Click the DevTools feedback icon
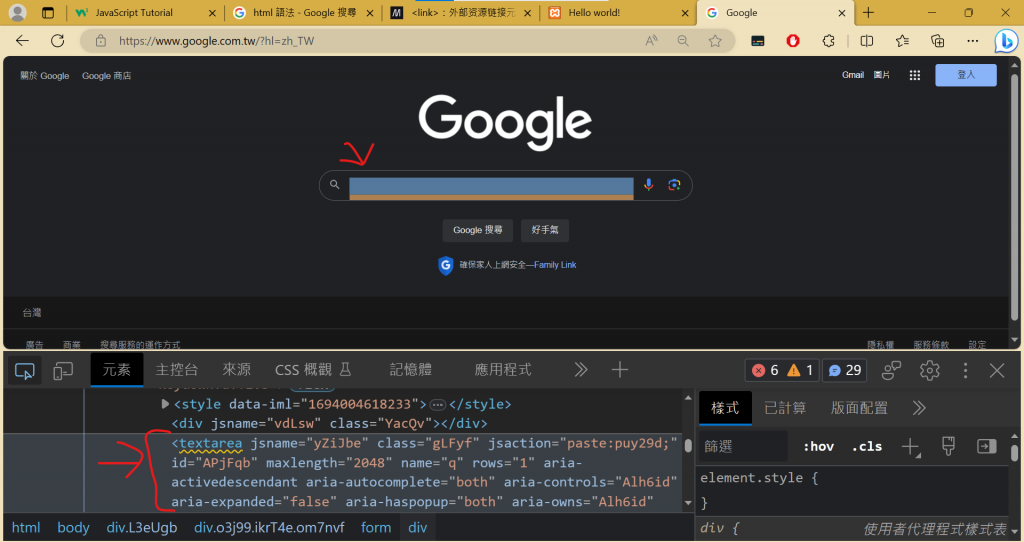 click(x=891, y=370)
